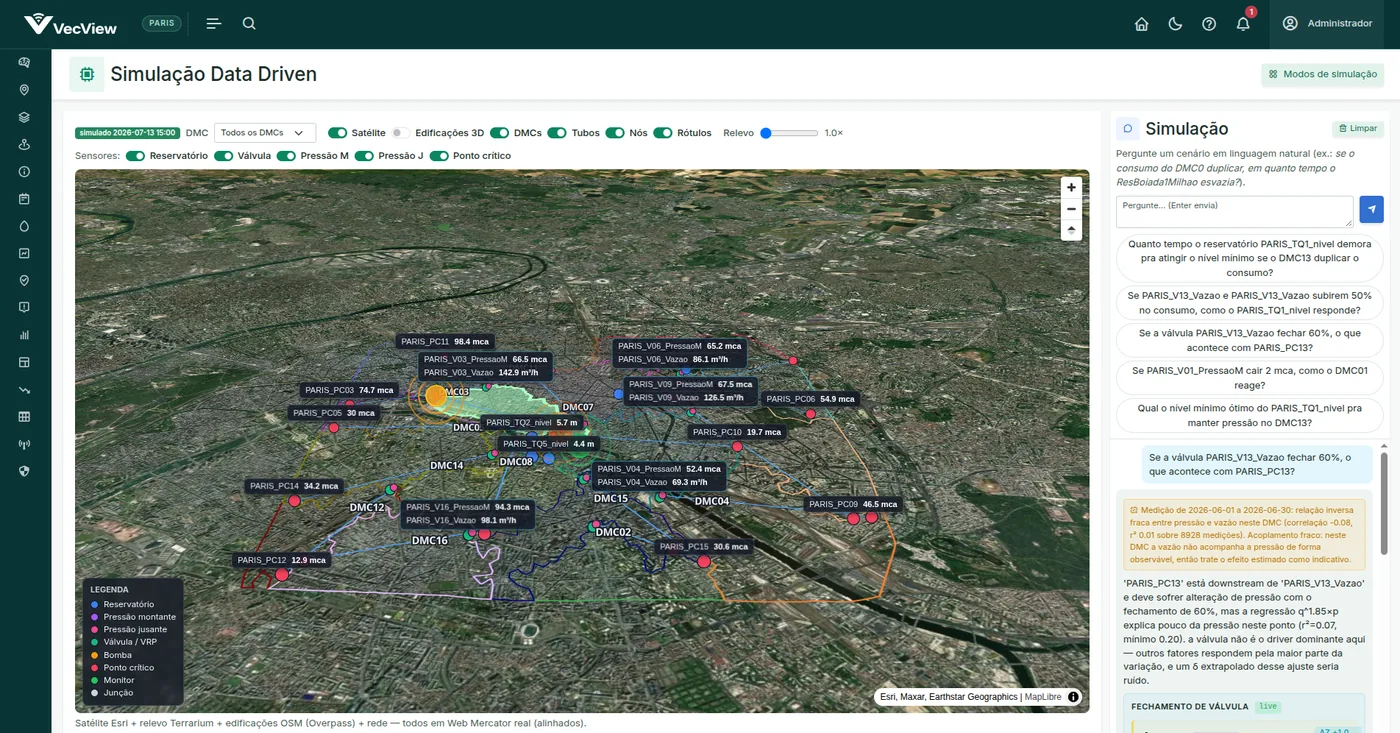1400x733 pixels.
Task: Open Modos de simulação
Action: click(x=1323, y=74)
